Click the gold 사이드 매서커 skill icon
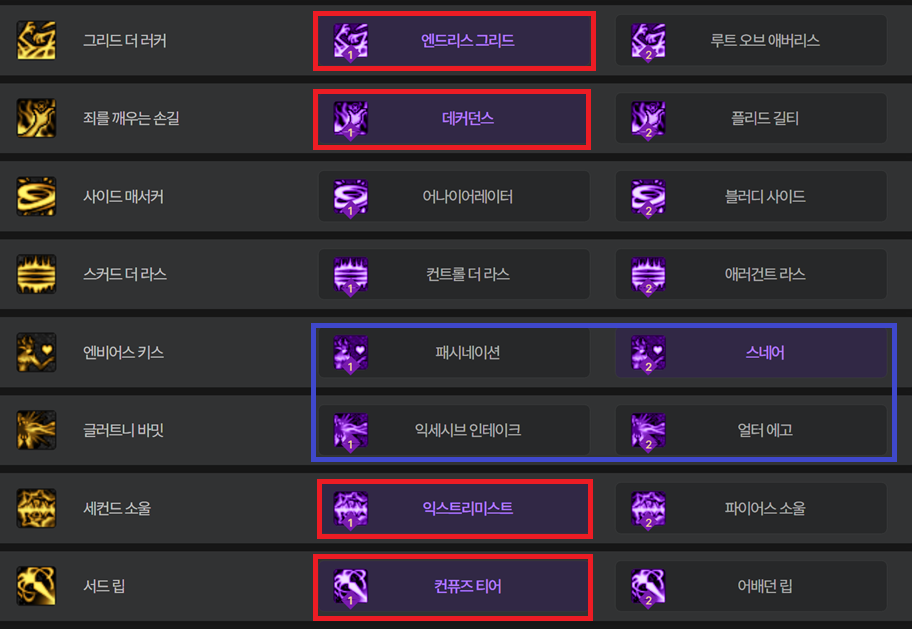 coord(36,196)
